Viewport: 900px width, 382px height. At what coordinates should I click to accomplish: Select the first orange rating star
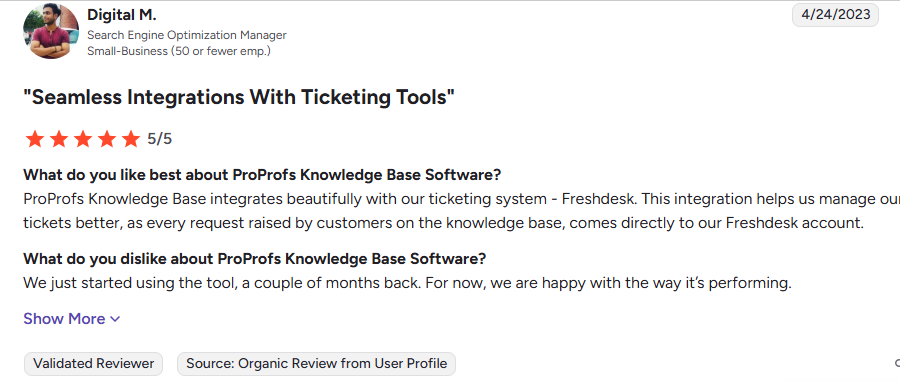35,139
